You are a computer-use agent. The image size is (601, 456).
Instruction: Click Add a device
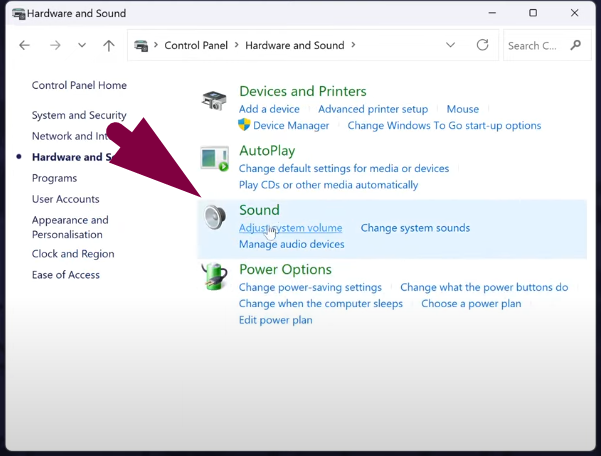coord(269,109)
